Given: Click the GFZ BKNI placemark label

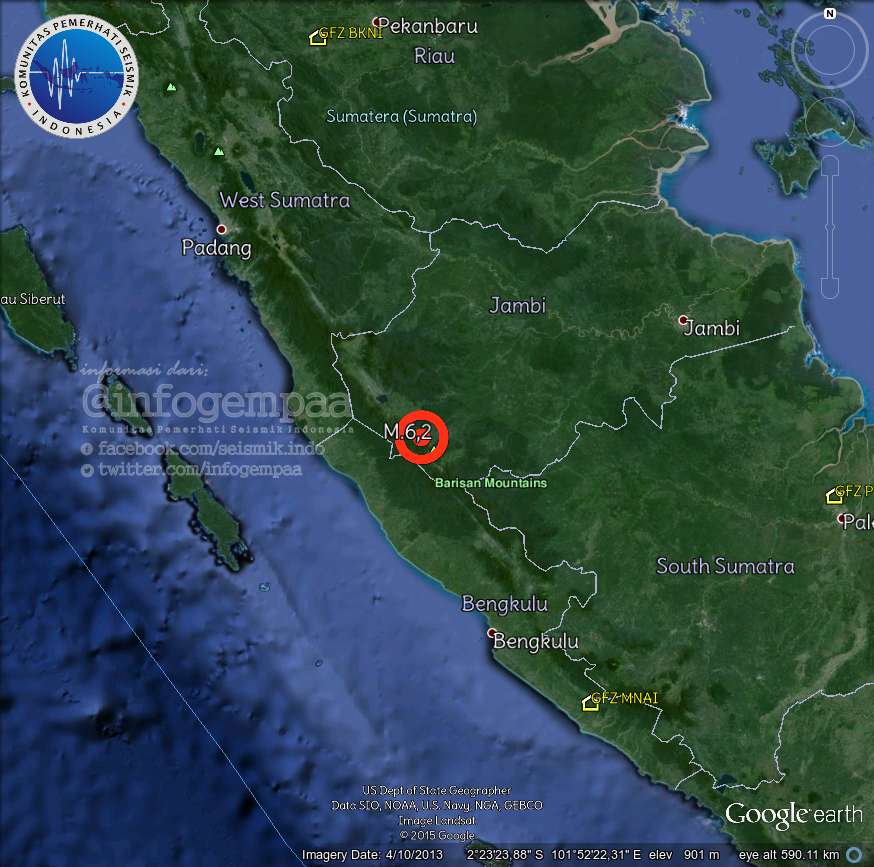Looking at the screenshot, I should pyautogui.click(x=351, y=33).
